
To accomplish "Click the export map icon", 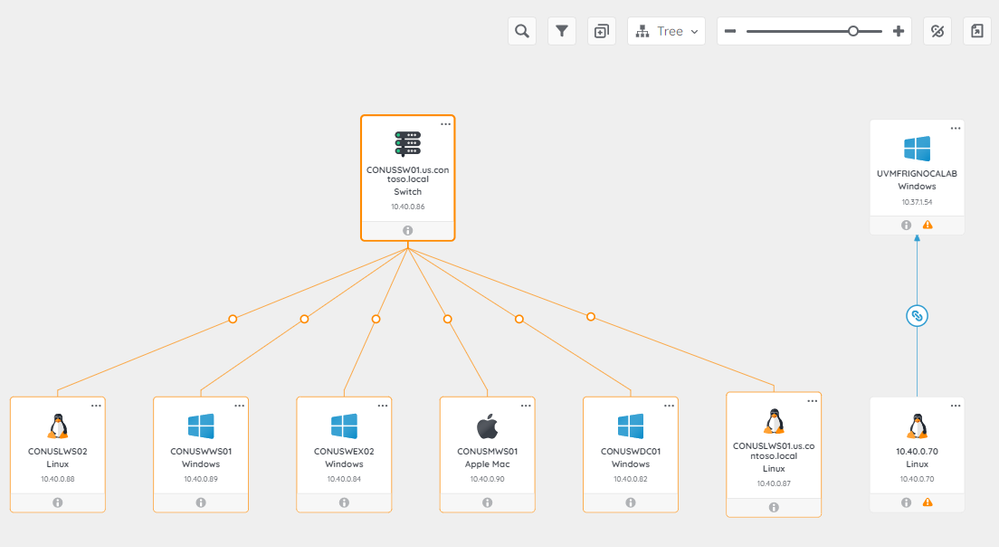I will point(977,31).
